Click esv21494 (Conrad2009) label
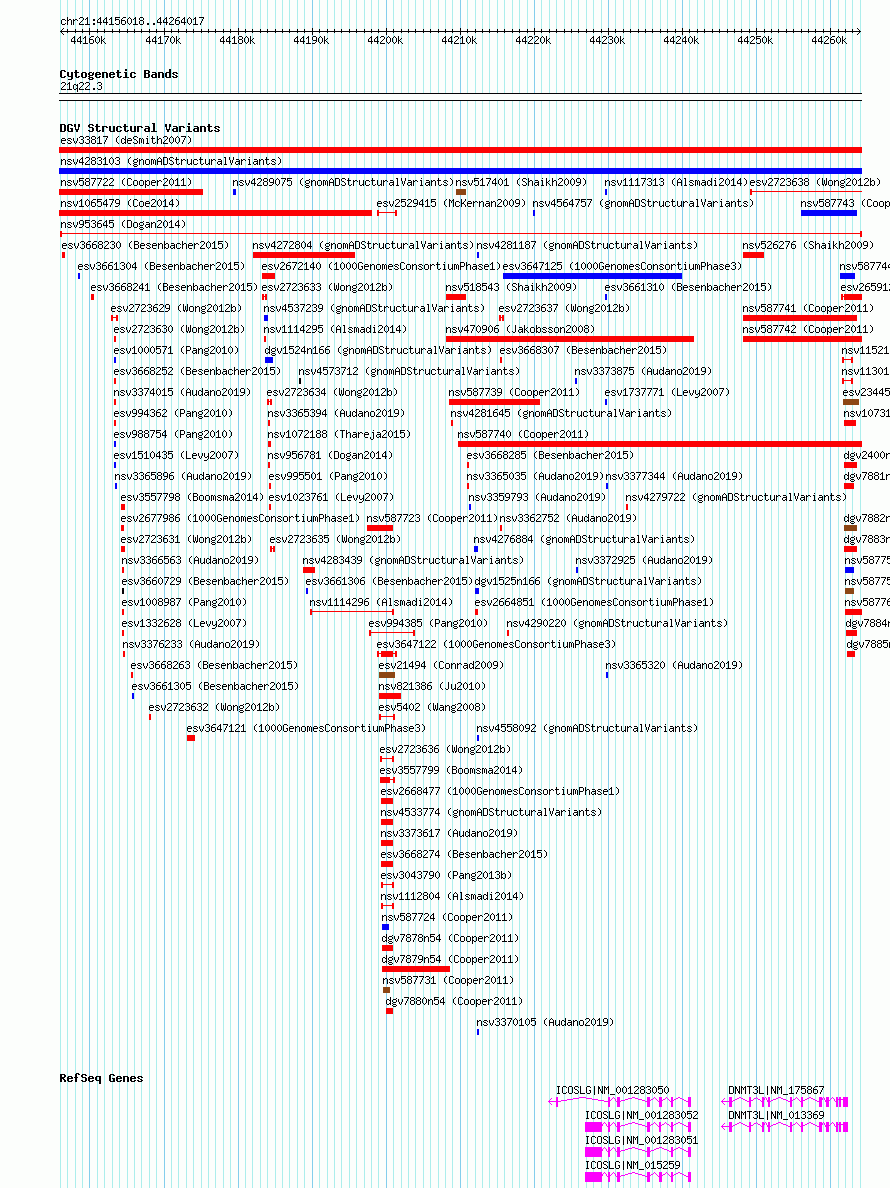 [x=441, y=665]
